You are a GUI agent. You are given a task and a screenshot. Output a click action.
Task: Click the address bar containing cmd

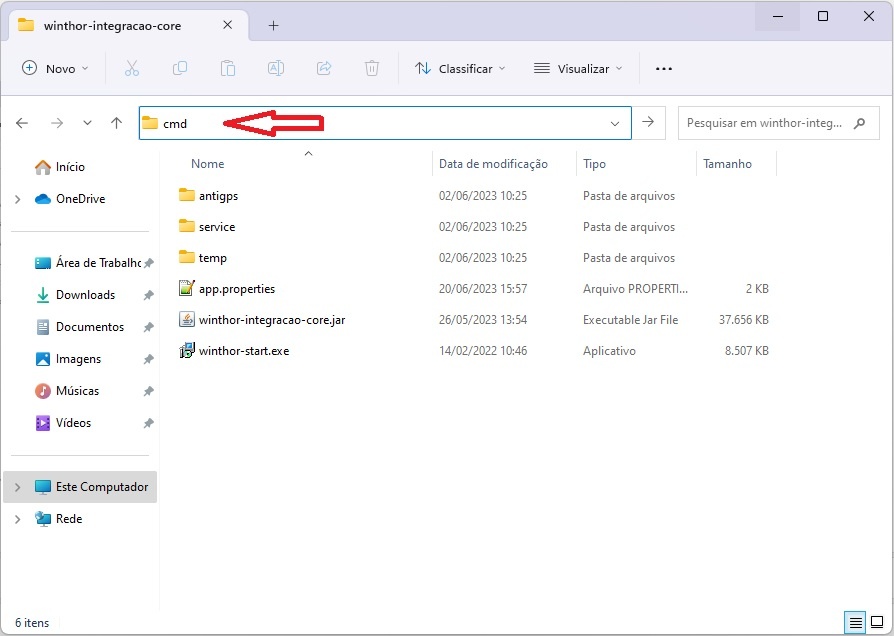[385, 123]
